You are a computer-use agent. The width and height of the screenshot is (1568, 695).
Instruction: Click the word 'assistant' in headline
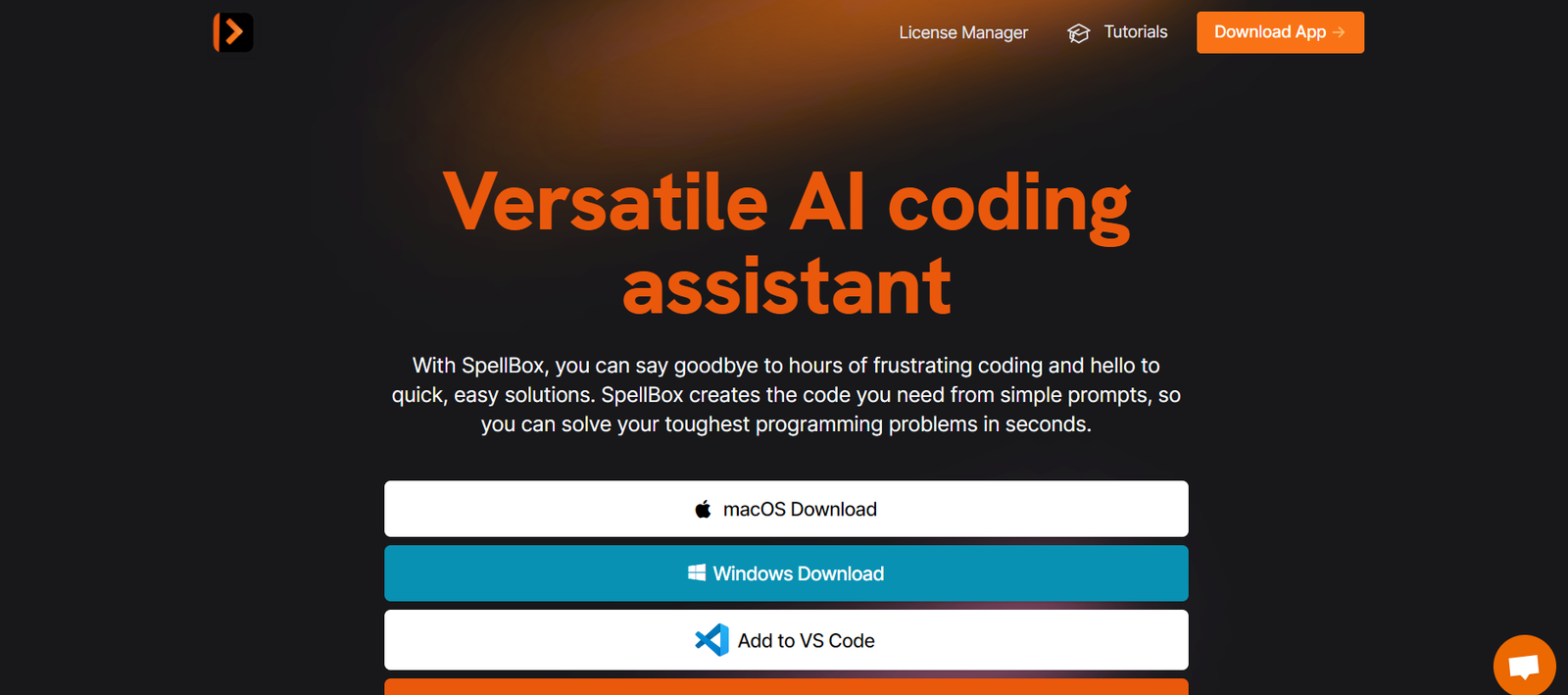(786, 287)
